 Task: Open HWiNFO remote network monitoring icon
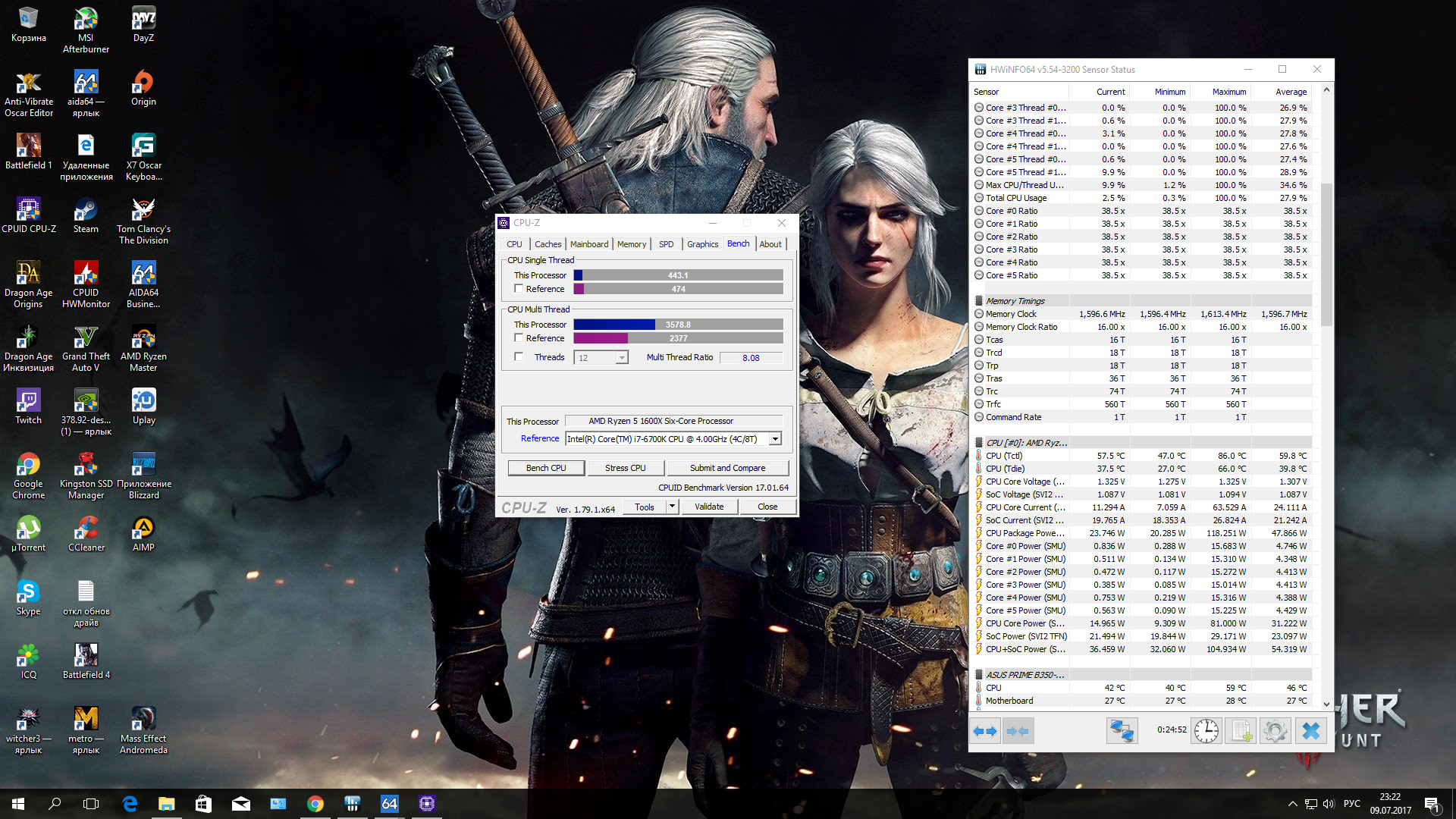click(x=1122, y=731)
